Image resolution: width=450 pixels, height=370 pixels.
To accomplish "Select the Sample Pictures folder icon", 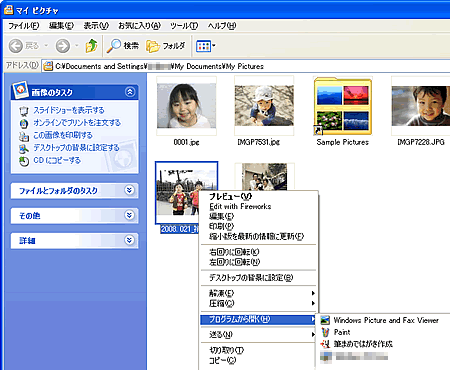I will (342, 106).
